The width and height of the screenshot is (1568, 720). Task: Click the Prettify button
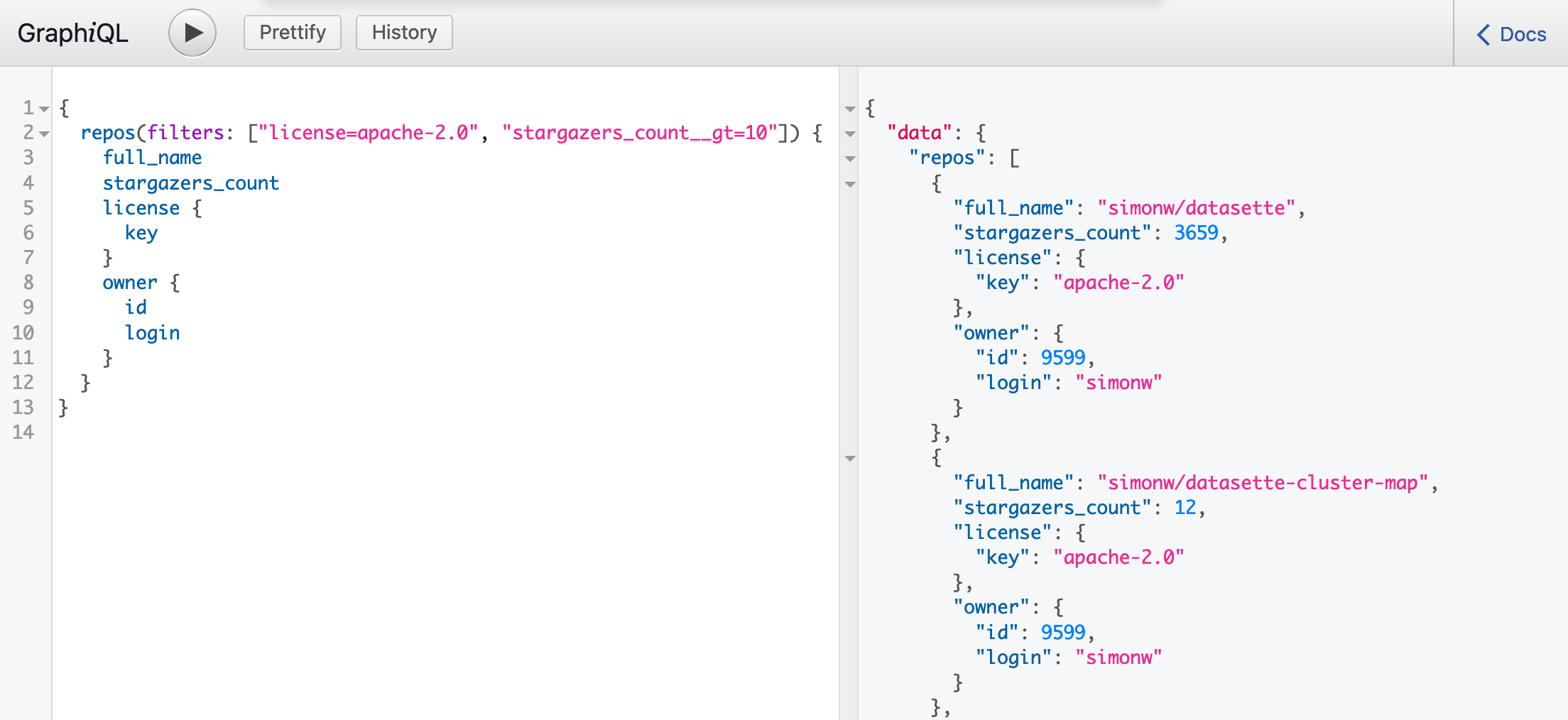pos(292,32)
